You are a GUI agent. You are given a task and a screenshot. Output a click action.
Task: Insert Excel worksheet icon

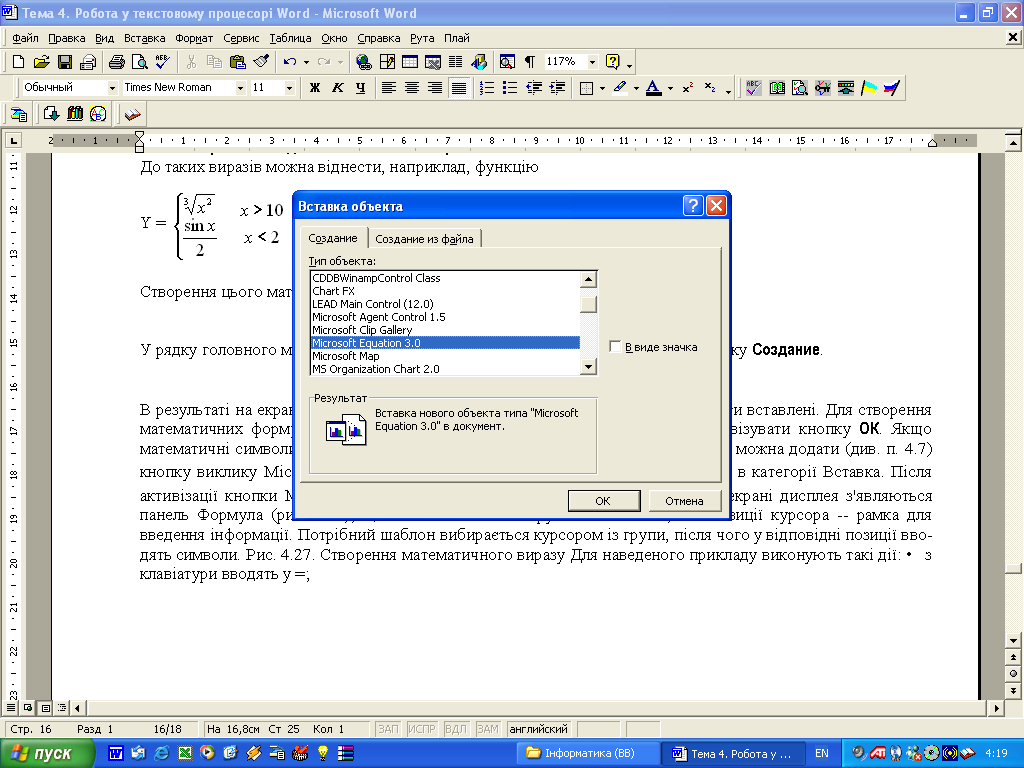[x=432, y=62]
